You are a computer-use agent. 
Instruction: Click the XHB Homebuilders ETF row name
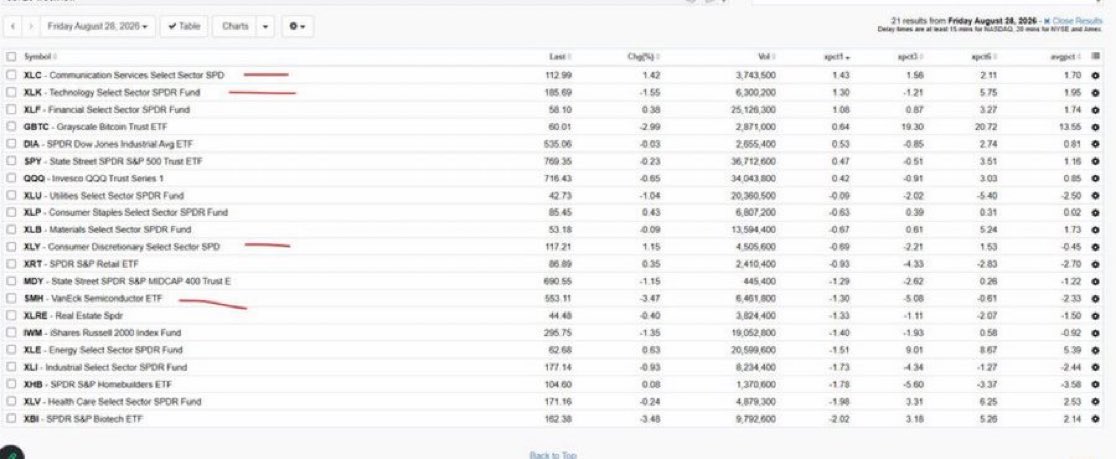point(98,385)
